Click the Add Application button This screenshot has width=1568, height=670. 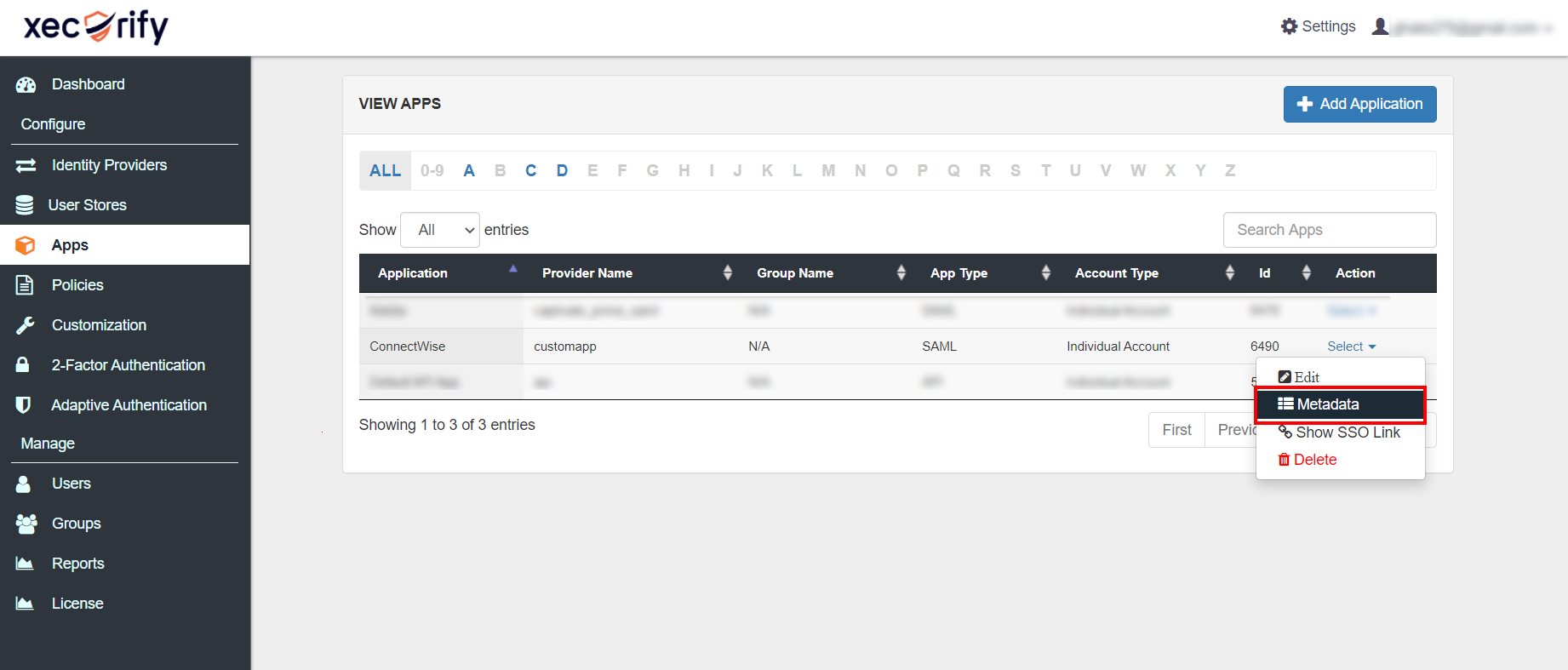(1359, 104)
